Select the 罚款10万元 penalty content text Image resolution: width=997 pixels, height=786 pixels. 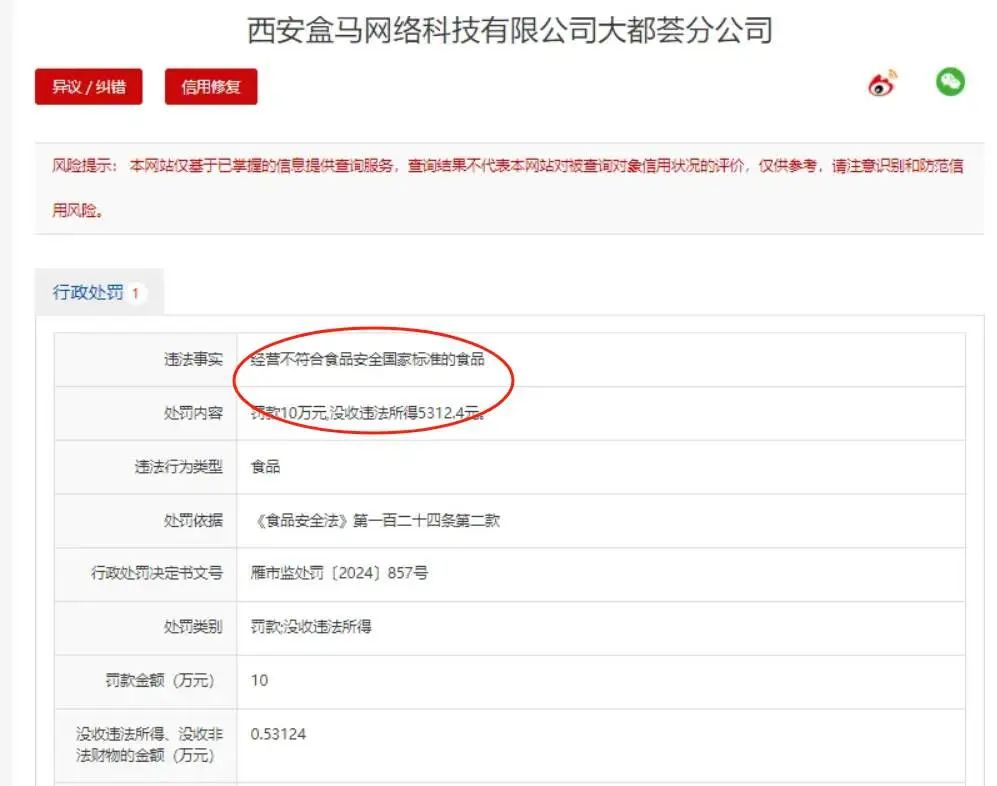368,413
